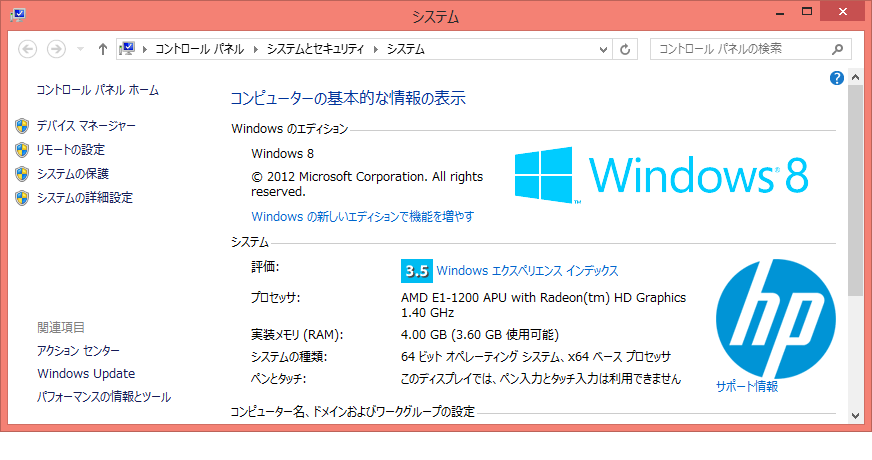The image size is (872, 460).
Task: Open Windows Update link
Action: (x=86, y=373)
